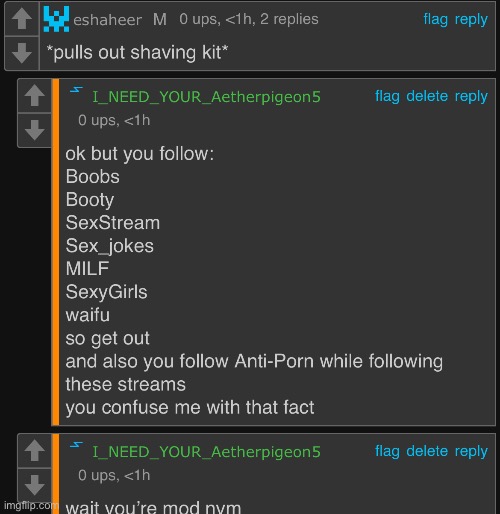
Task: Click the blue user icon on the last reply
Action: pyautogui.click(x=76, y=445)
